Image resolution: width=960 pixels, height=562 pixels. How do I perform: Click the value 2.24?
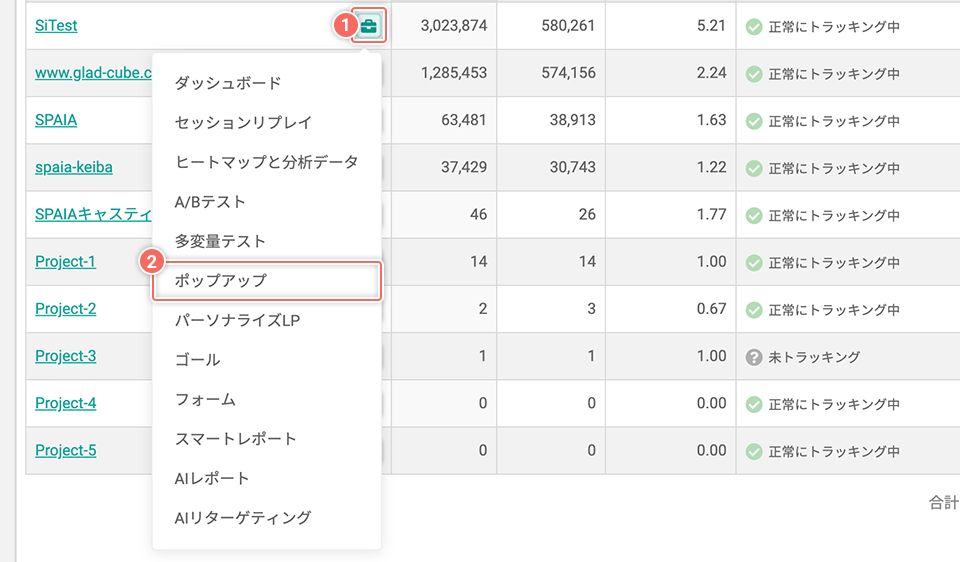coord(711,73)
